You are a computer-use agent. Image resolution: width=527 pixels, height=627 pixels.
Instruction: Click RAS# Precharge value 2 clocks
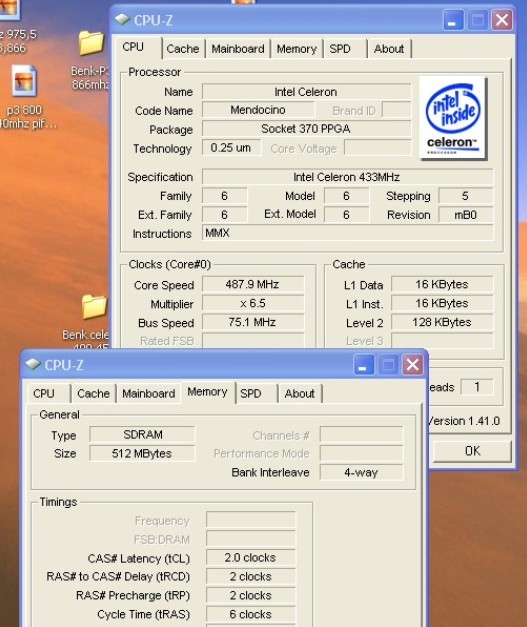click(251, 595)
